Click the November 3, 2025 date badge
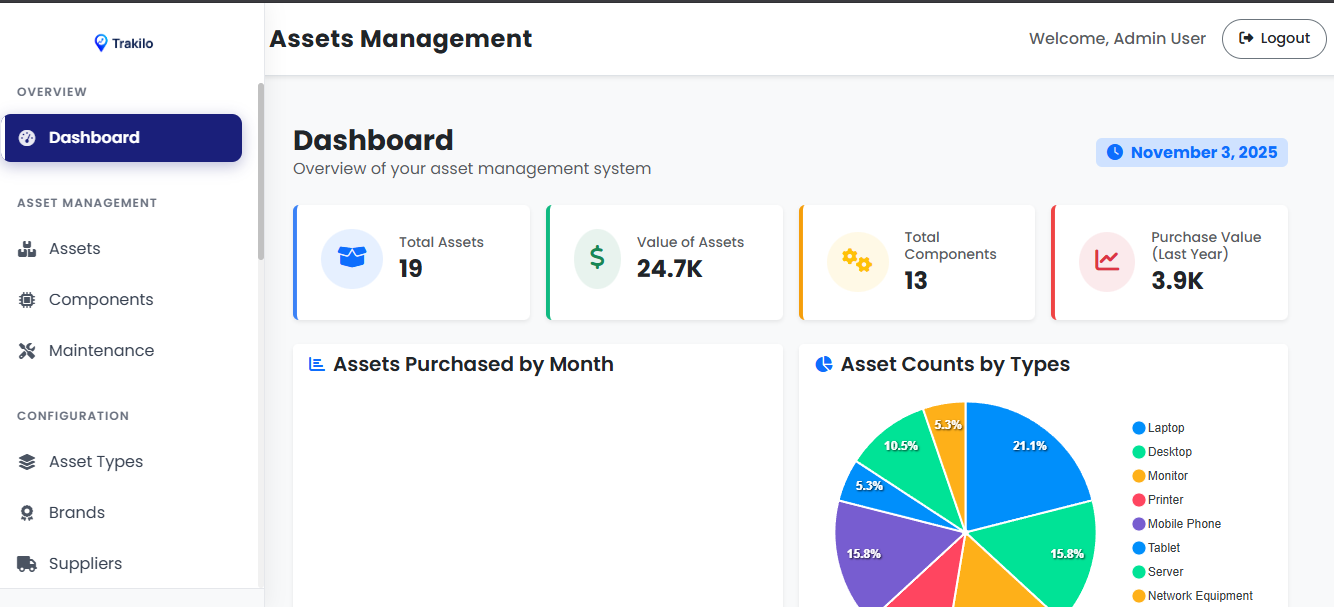Viewport: 1334px width, 607px height. click(x=1192, y=152)
